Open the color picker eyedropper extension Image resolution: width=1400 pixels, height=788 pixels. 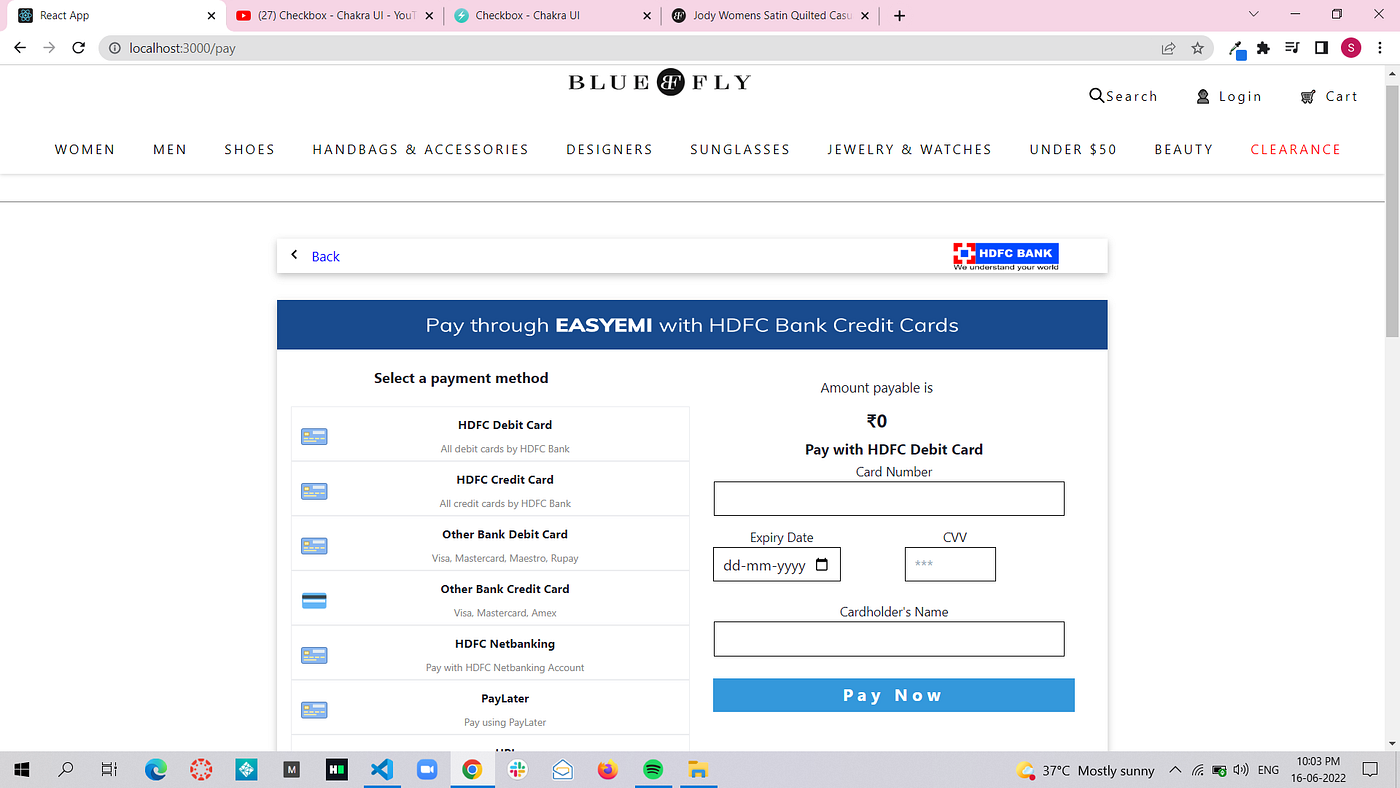pyautogui.click(x=1237, y=48)
